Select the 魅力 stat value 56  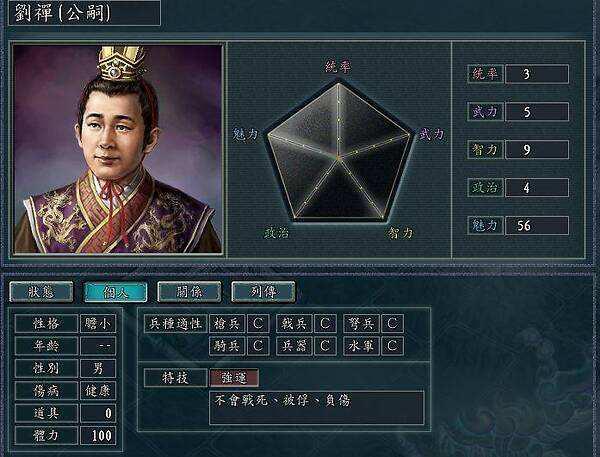coord(537,225)
